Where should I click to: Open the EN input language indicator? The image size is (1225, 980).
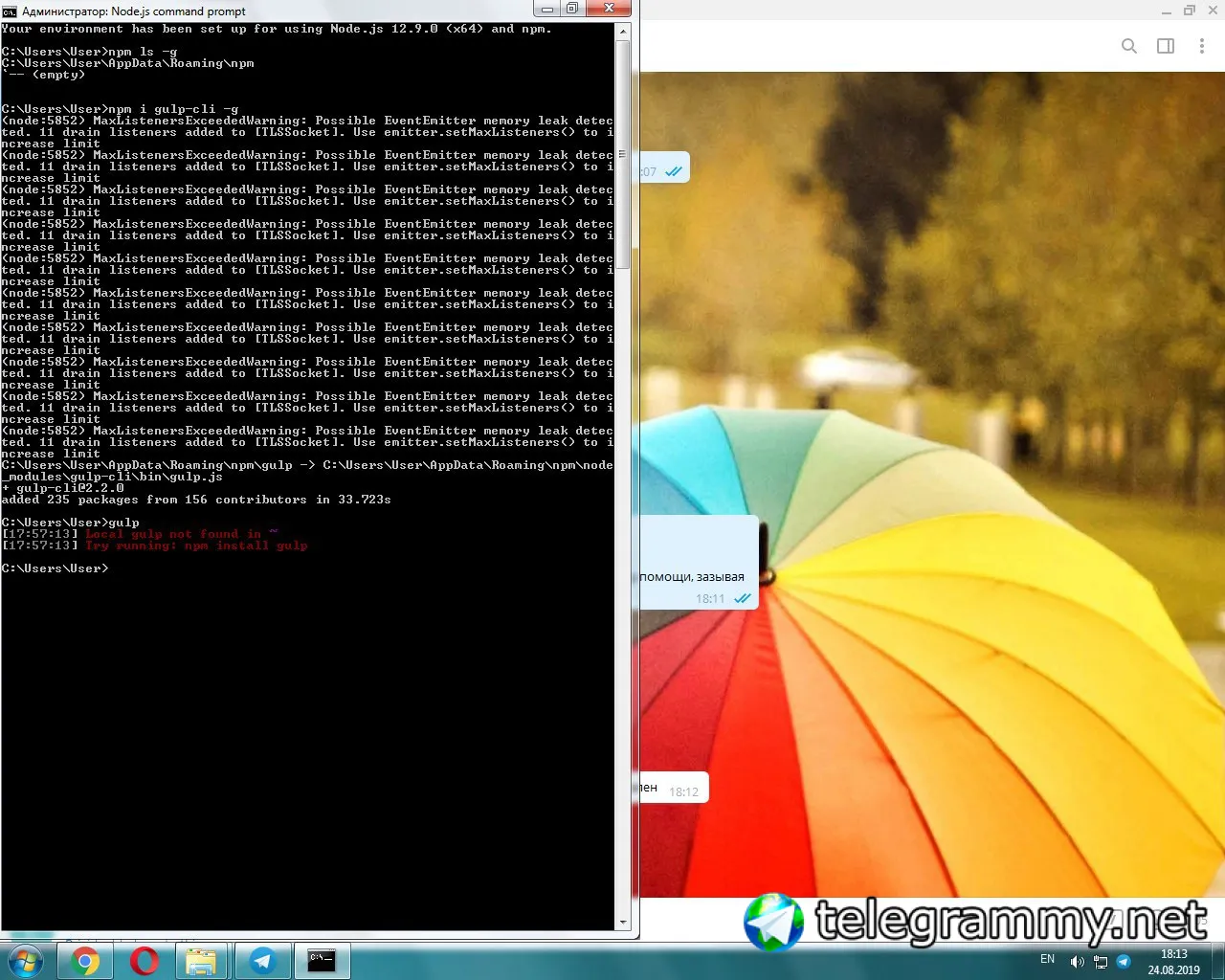point(1047,959)
